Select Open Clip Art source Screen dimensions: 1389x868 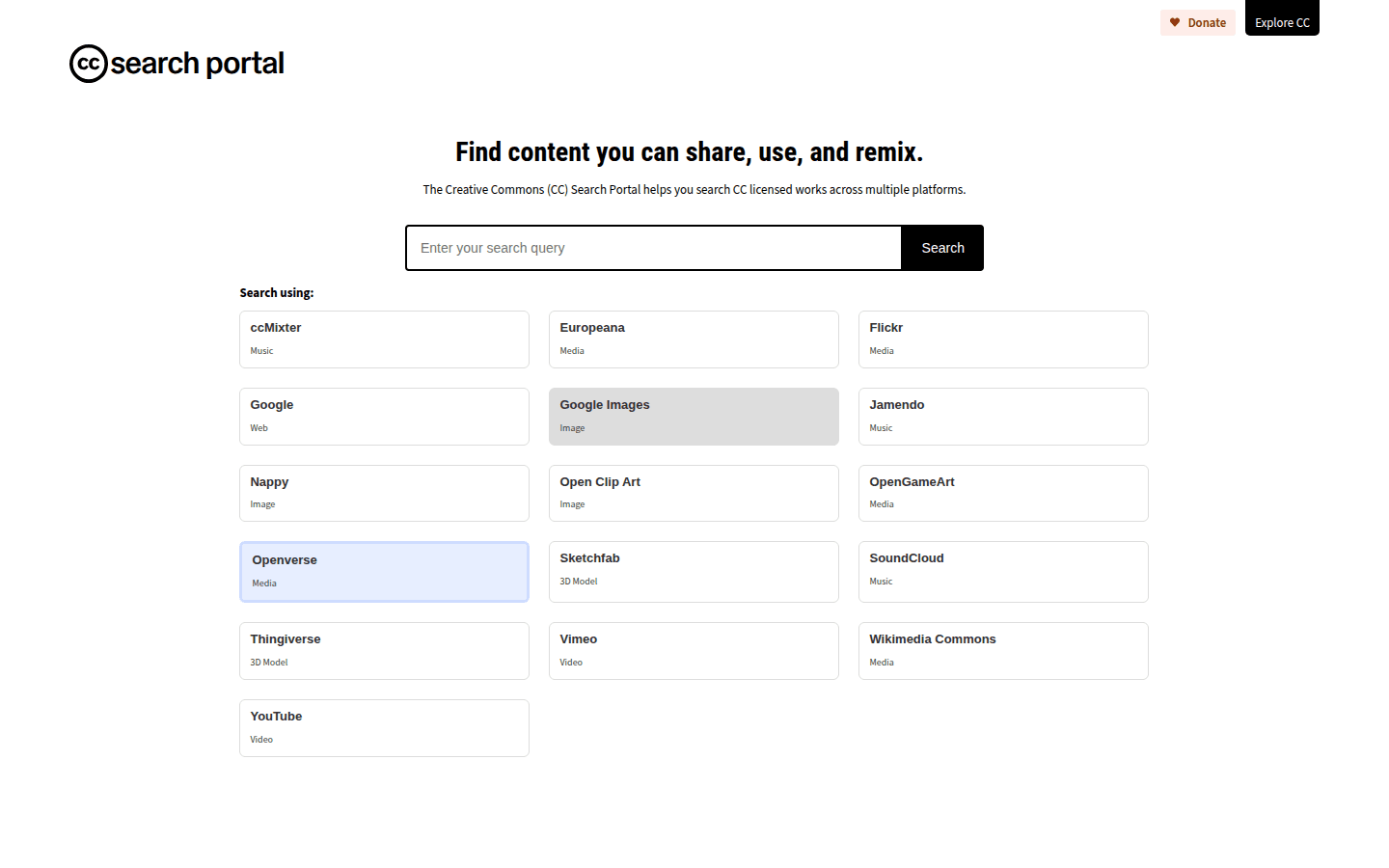point(694,493)
